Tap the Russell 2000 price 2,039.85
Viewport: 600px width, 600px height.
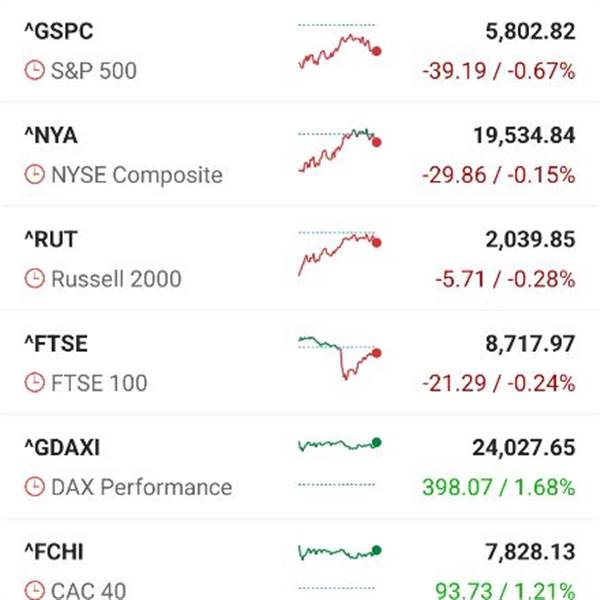(530, 240)
